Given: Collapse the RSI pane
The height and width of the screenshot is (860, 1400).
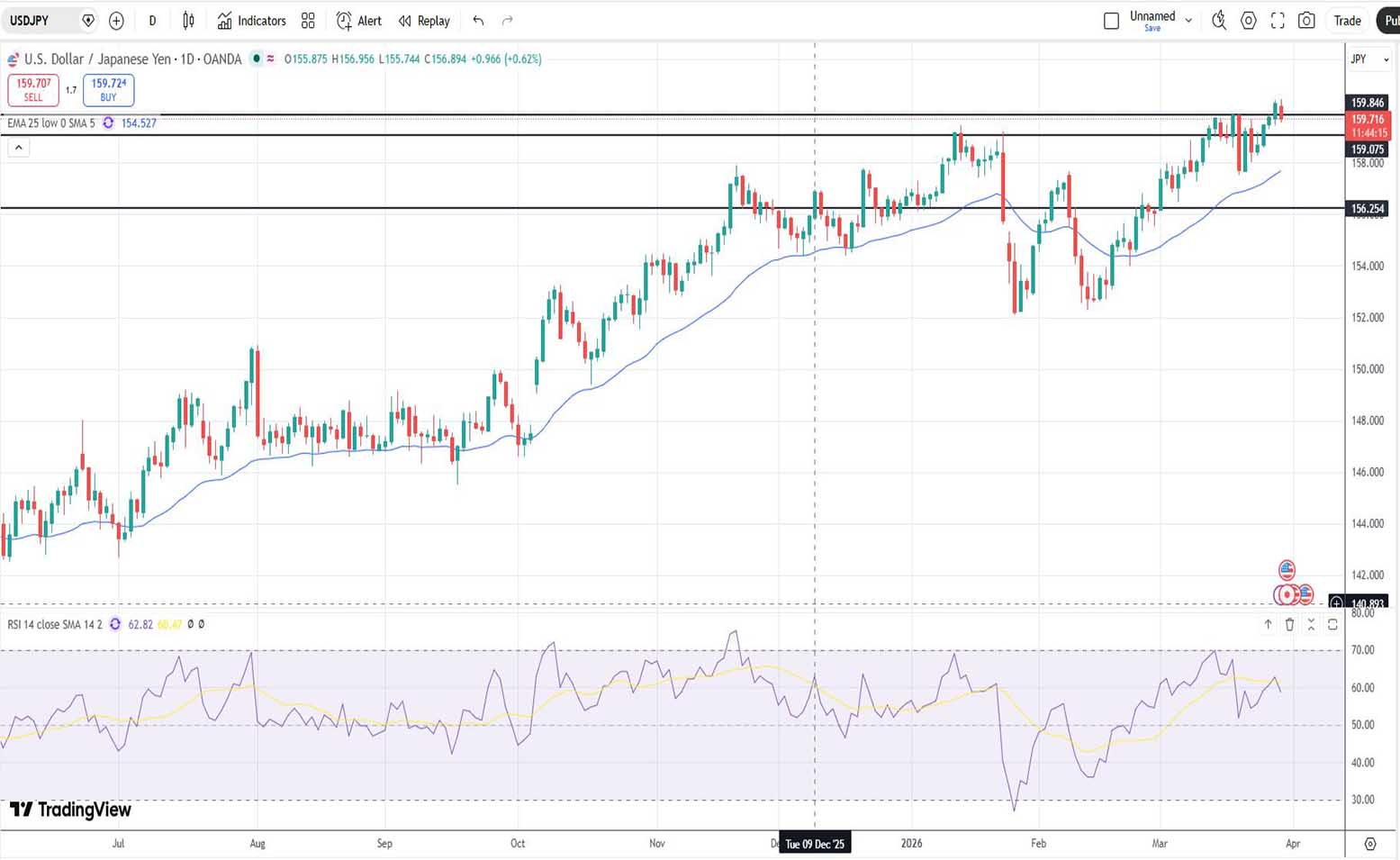Looking at the screenshot, I should pos(1311,624).
